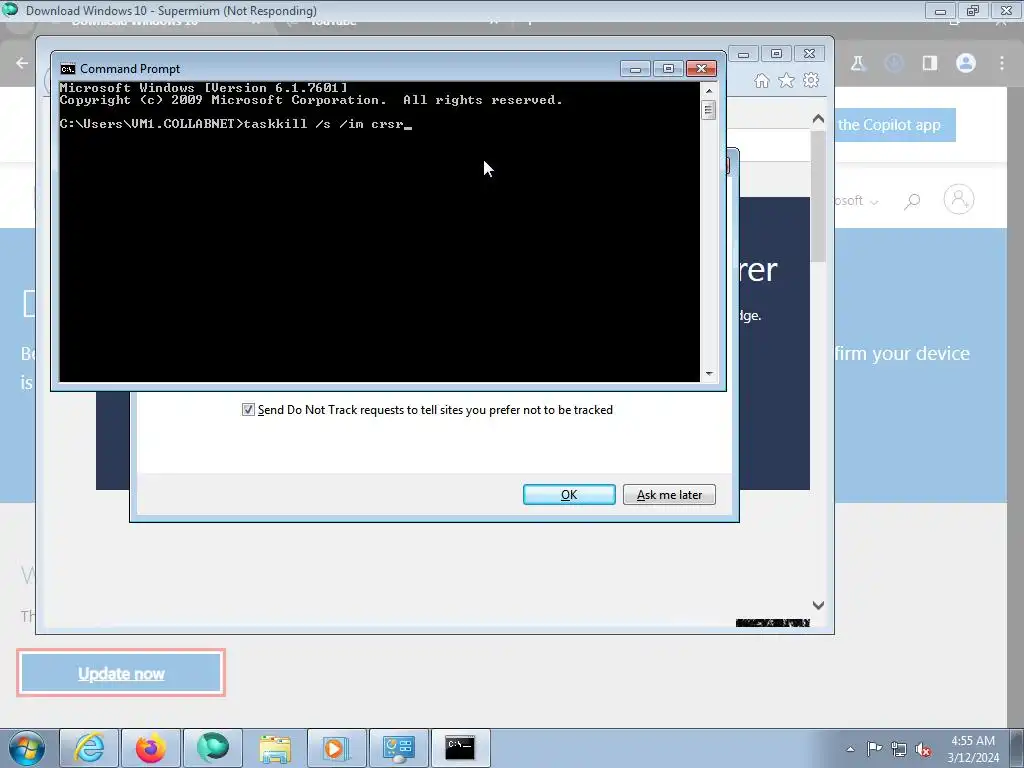Maximize the Command Prompt window
The height and width of the screenshot is (768, 1024).
(x=668, y=69)
